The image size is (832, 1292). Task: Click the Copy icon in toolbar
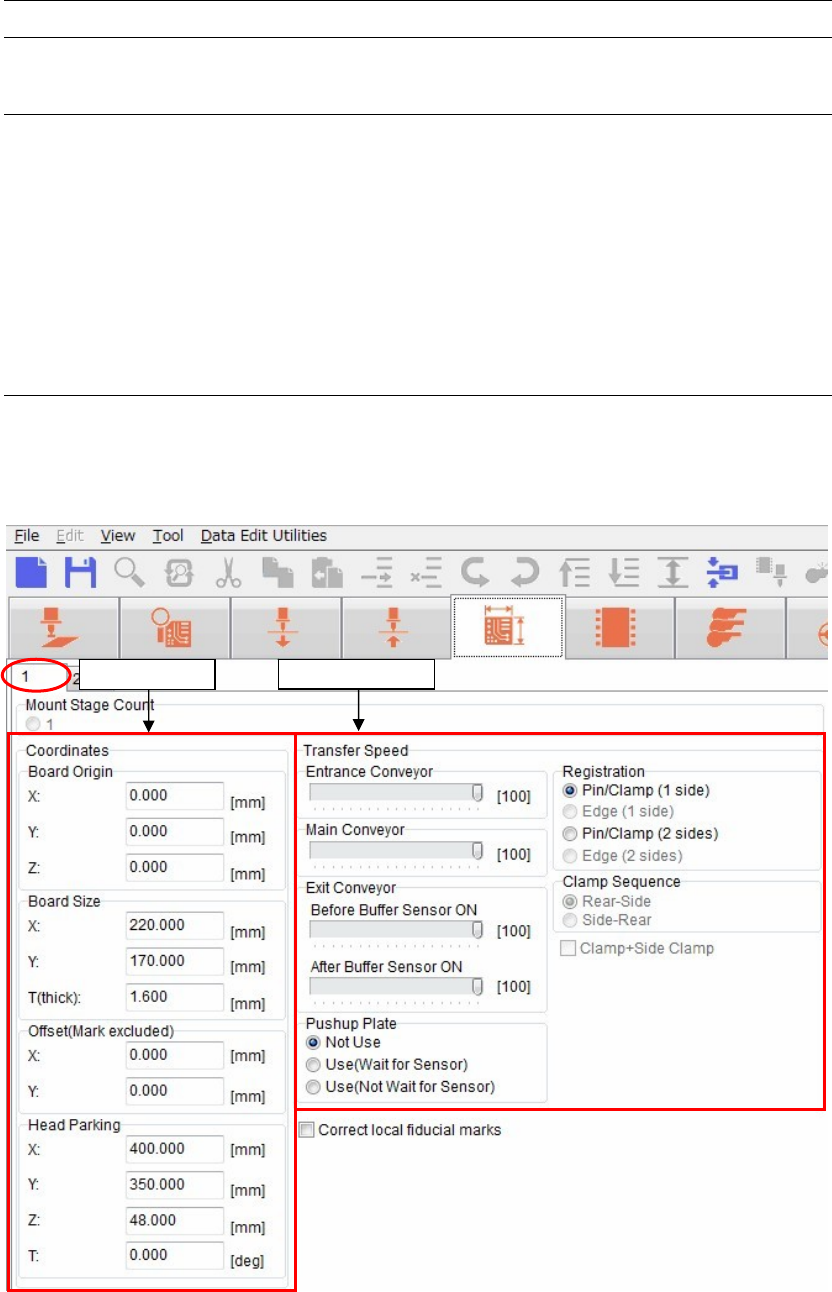278,573
